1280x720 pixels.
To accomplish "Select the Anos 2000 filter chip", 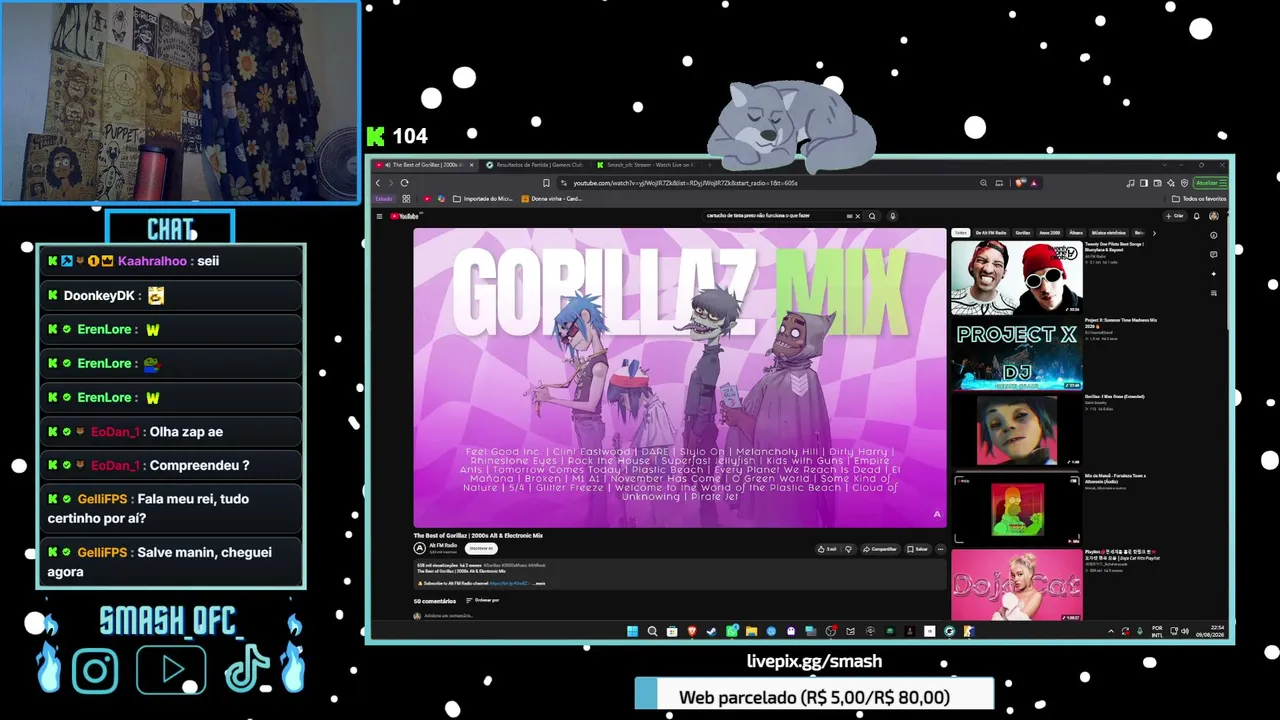I will tap(1050, 233).
